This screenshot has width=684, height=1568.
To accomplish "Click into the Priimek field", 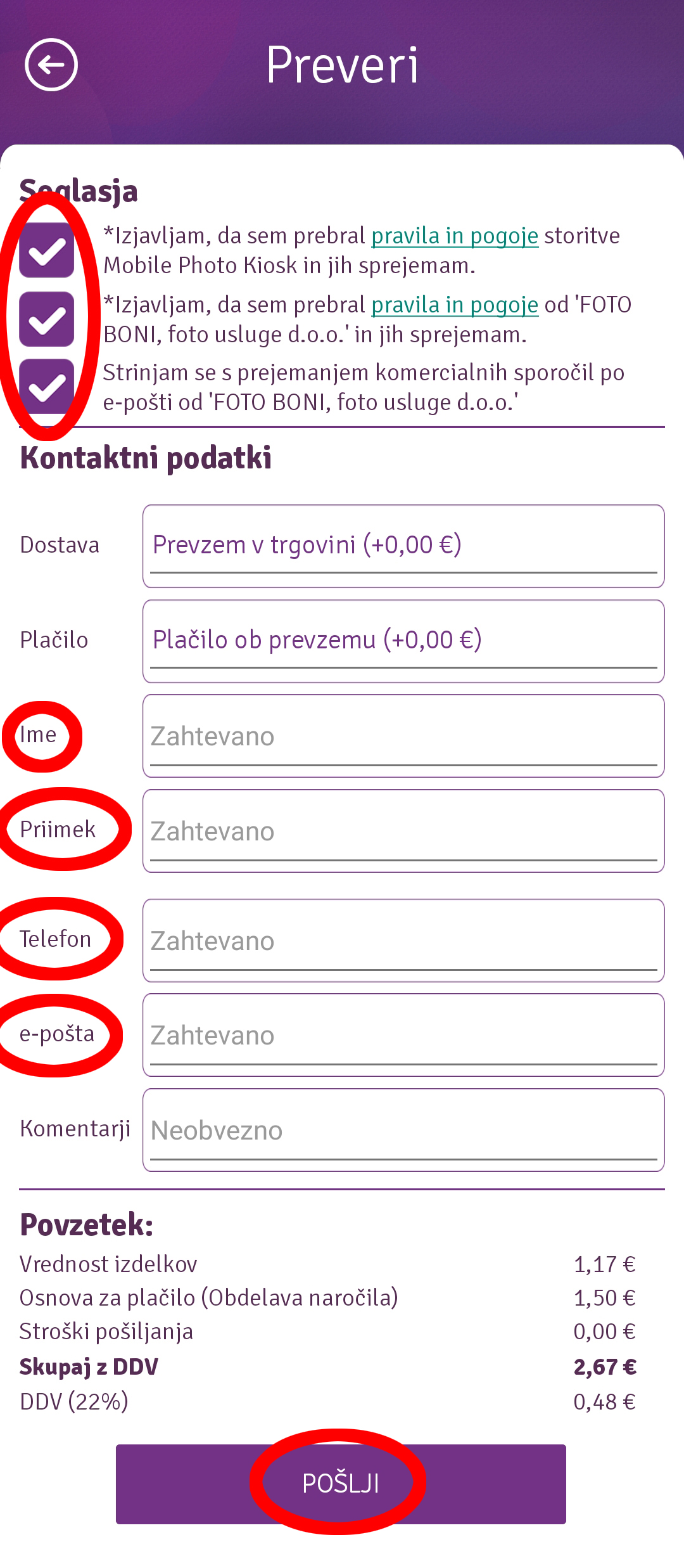I will tap(403, 831).
